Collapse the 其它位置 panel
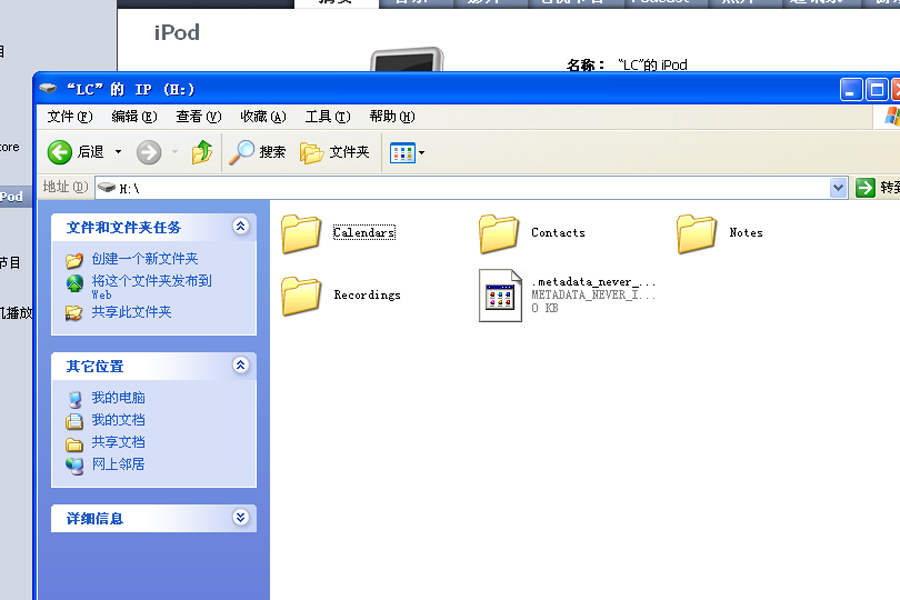 pyautogui.click(x=240, y=365)
